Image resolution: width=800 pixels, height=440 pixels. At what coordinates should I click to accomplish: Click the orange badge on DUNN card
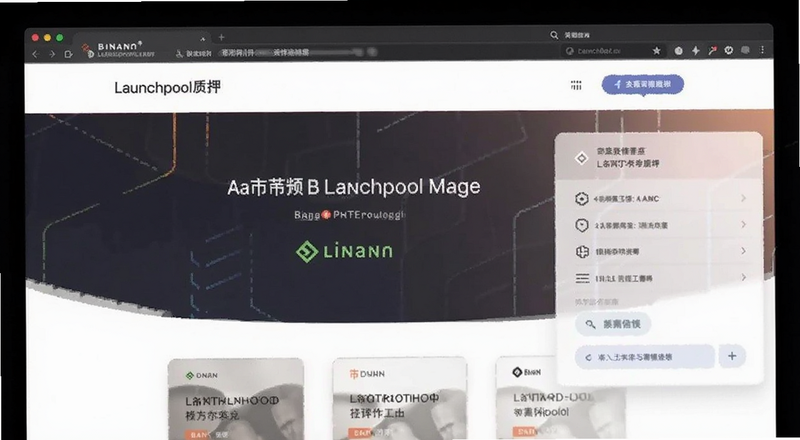click(362, 434)
